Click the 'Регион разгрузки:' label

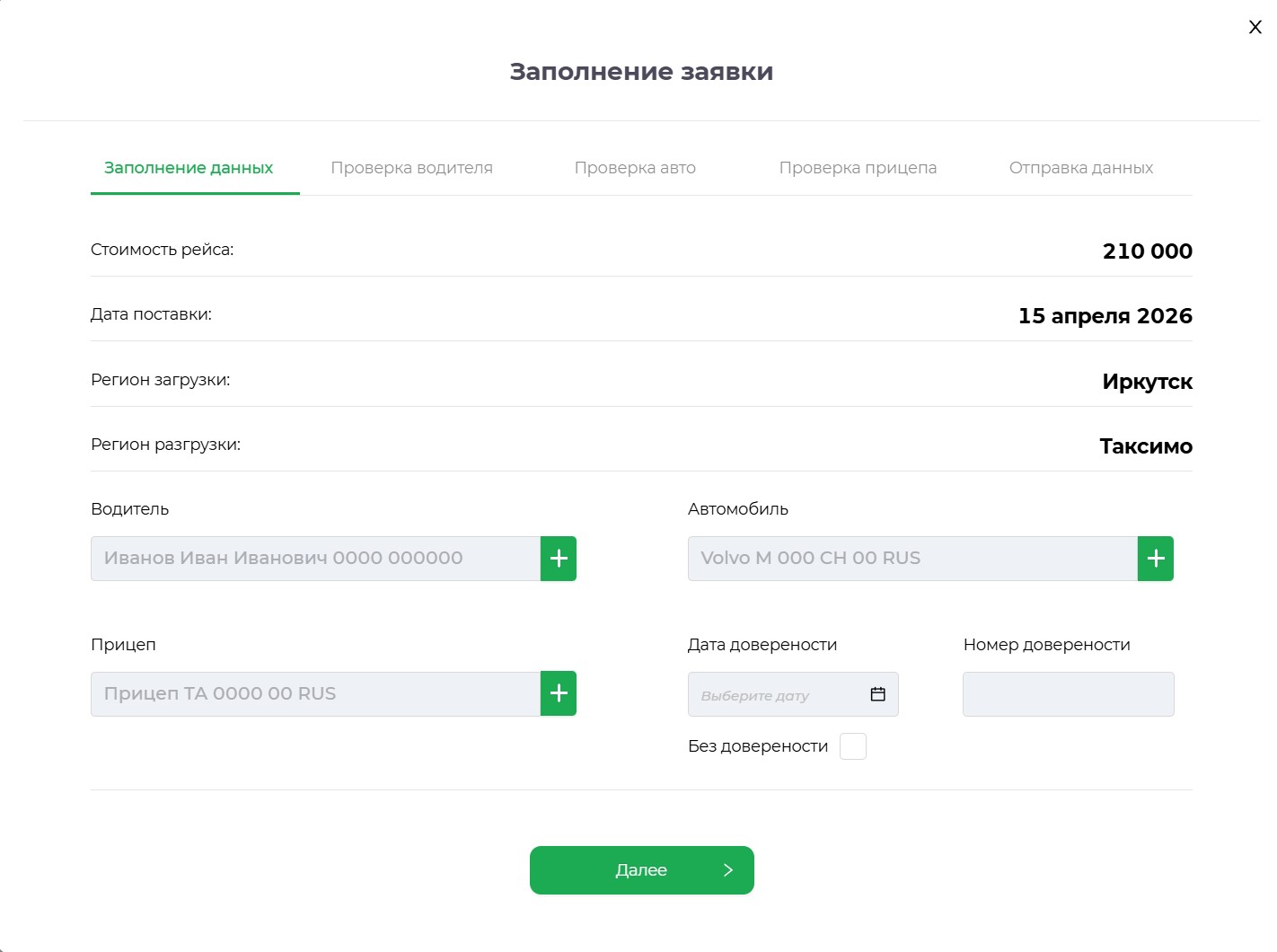click(x=166, y=445)
